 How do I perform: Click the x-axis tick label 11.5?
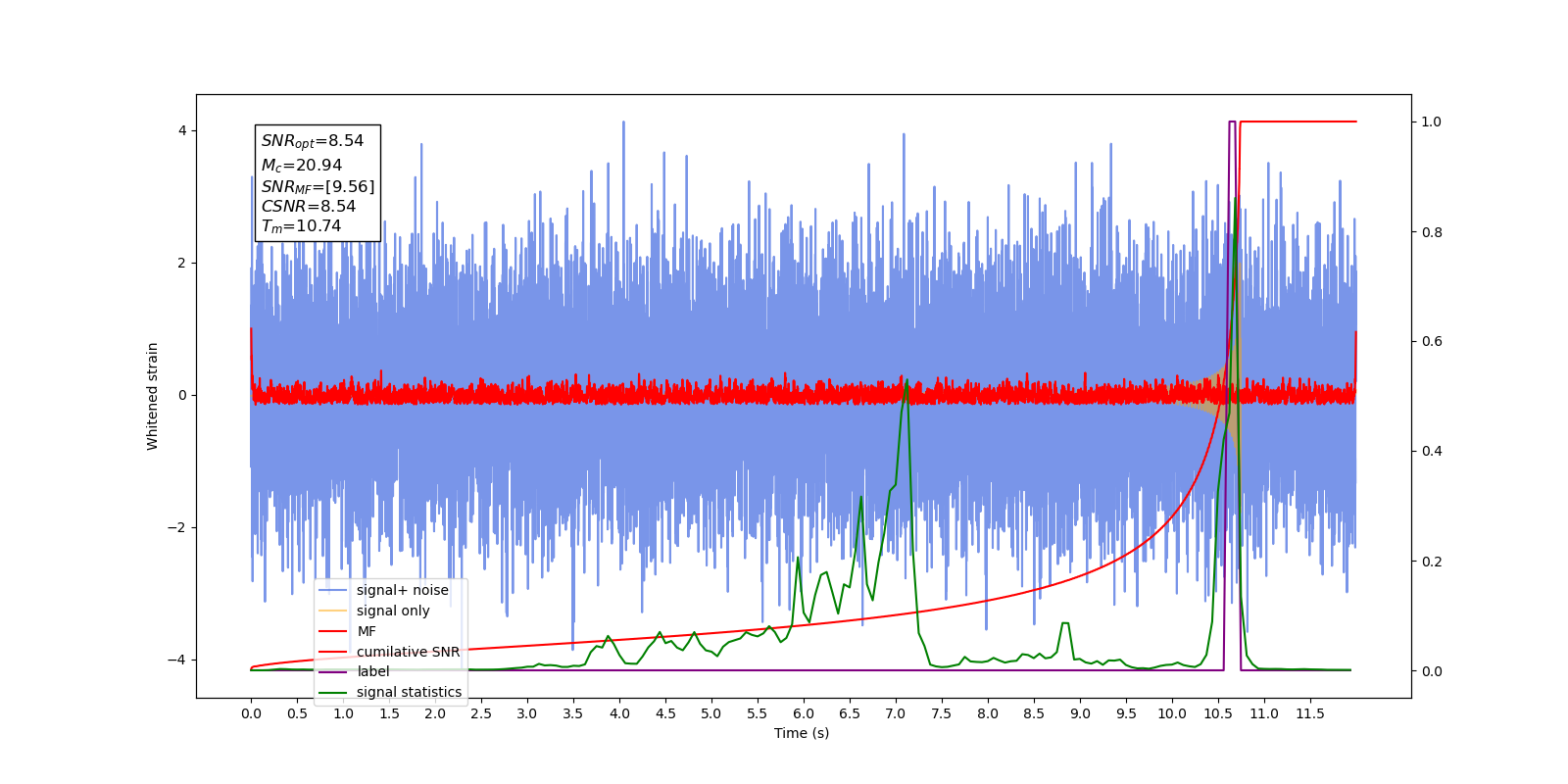click(1310, 713)
